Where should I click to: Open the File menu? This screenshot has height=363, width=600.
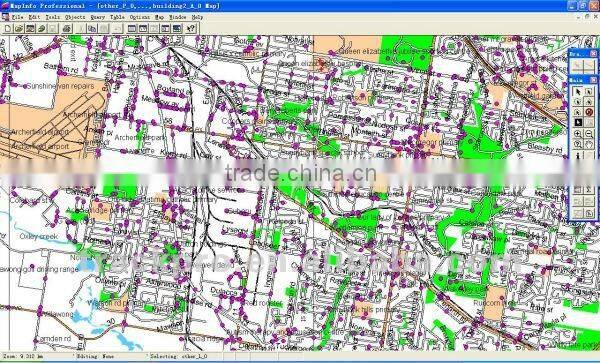18,17
